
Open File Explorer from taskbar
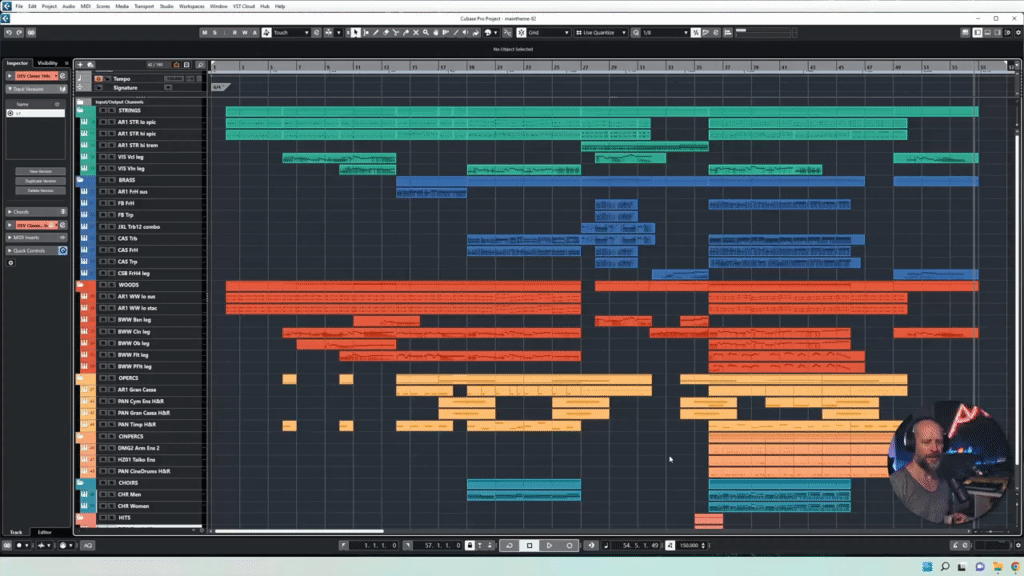(998, 567)
